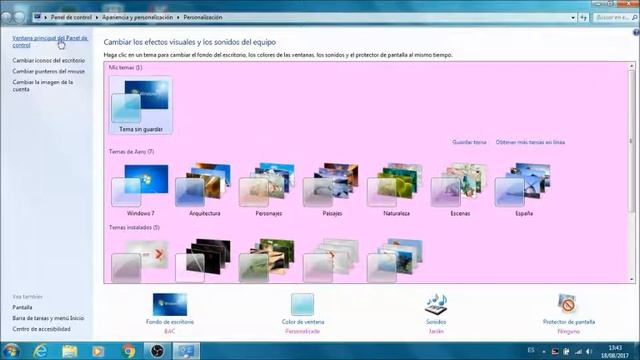
Task: Launch Windows Media Player from taskbar
Action: point(98,351)
